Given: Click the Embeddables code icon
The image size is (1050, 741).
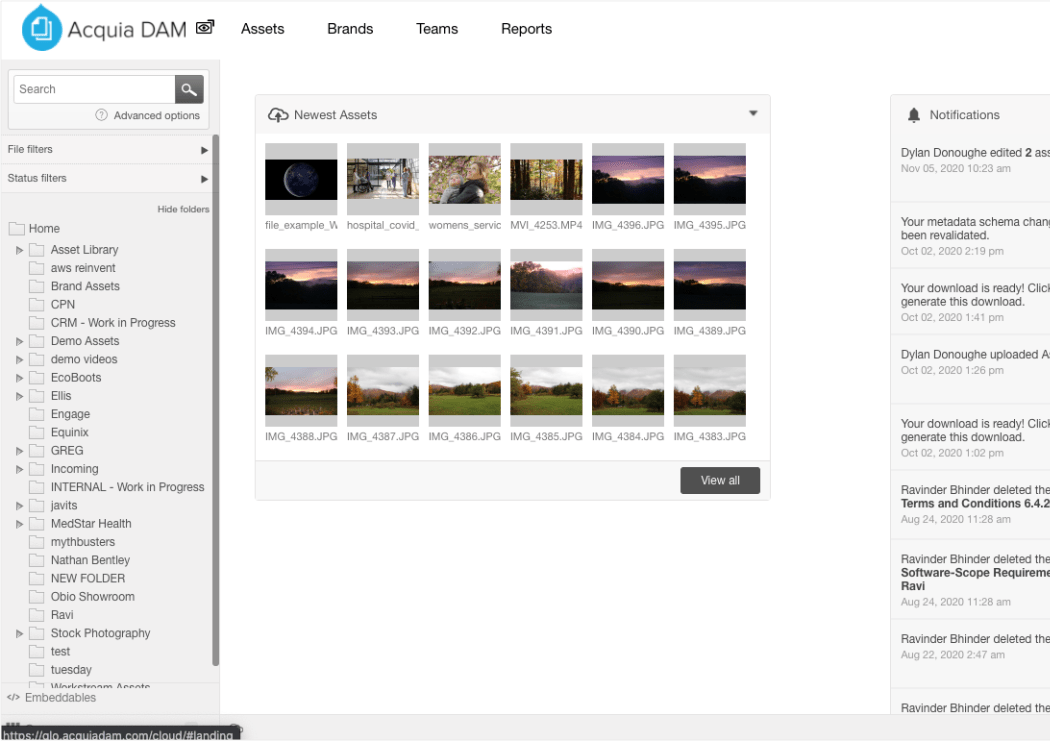Looking at the screenshot, I should click(13, 698).
